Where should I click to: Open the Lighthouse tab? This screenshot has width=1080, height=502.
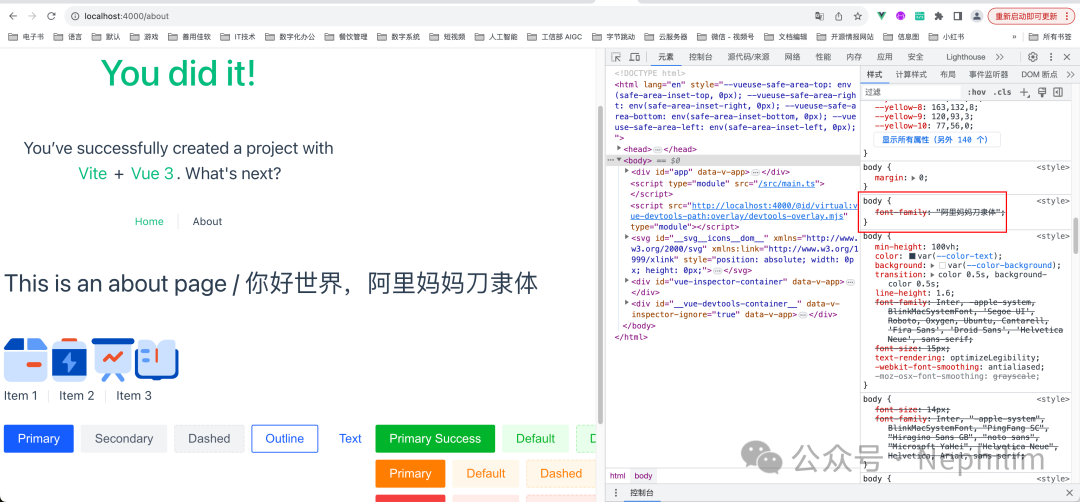point(966,57)
